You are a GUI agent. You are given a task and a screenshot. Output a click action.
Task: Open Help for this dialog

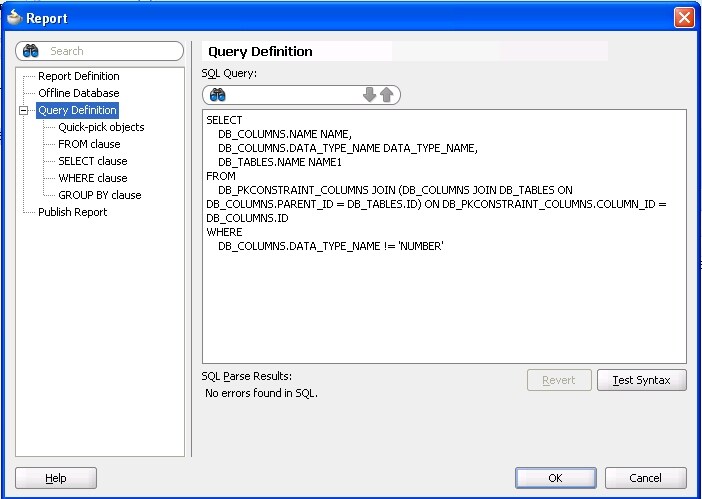pyautogui.click(x=56, y=478)
